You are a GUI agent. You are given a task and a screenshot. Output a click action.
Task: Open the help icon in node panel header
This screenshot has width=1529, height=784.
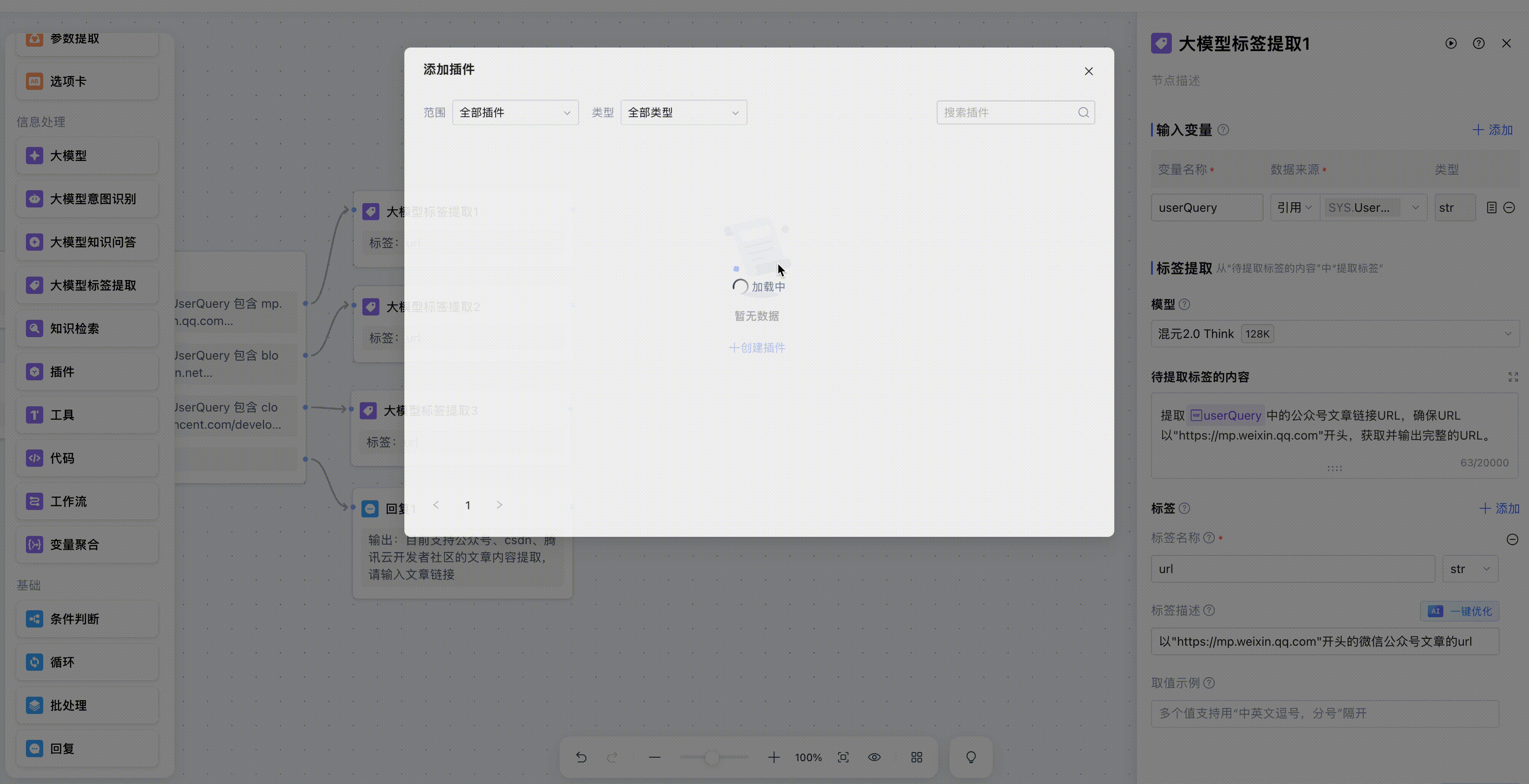click(x=1478, y=43)
